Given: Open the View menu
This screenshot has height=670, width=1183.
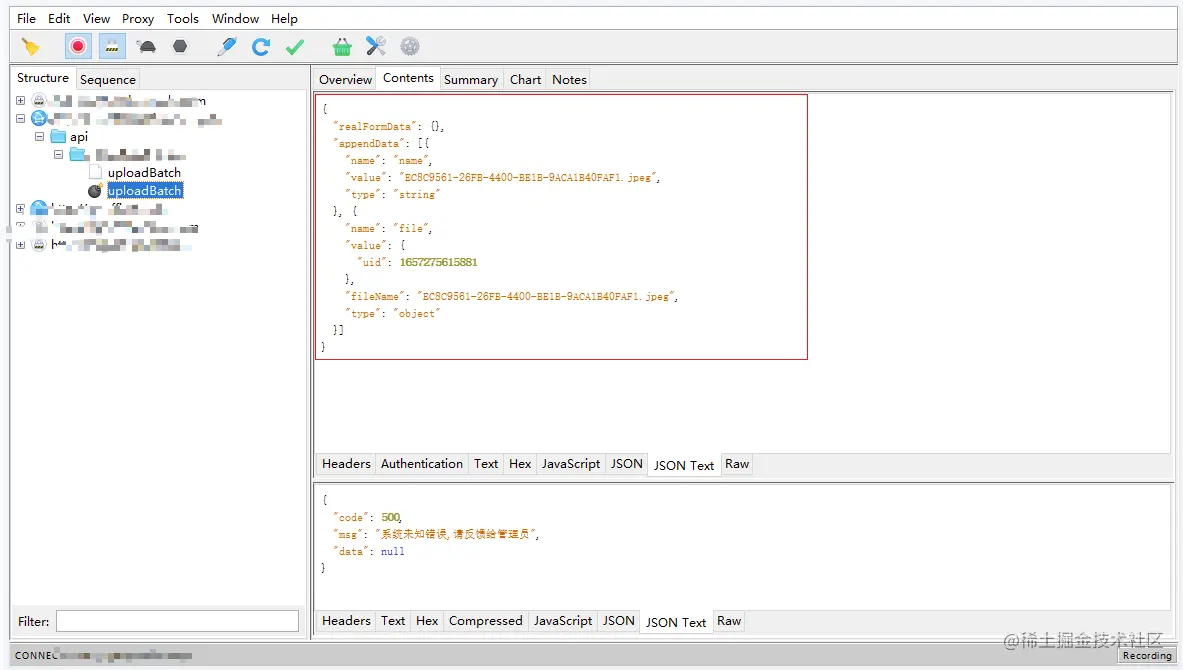Looking at the screenshot, I should pos(97,18).
